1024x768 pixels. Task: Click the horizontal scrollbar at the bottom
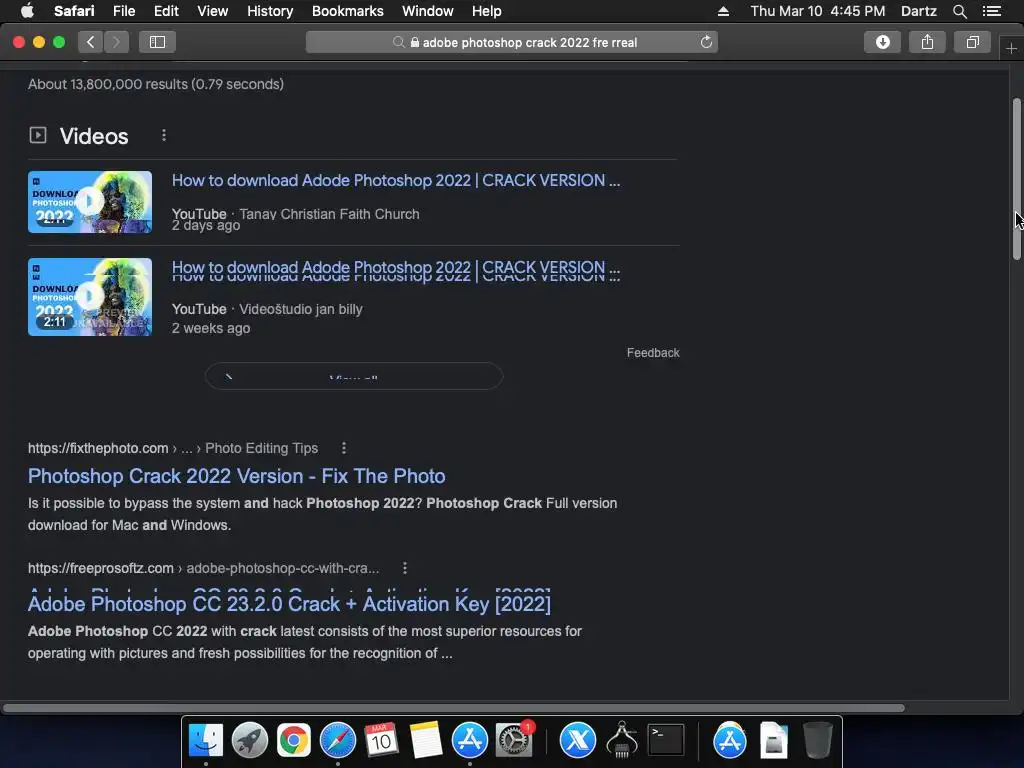(x=453, y=708)
